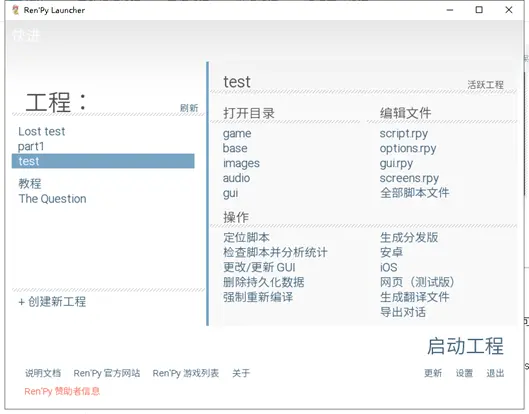Edit options.rpy file
The height and width of the screenshot is (414, 529).
pyautogui.click(x=408, y=148)
